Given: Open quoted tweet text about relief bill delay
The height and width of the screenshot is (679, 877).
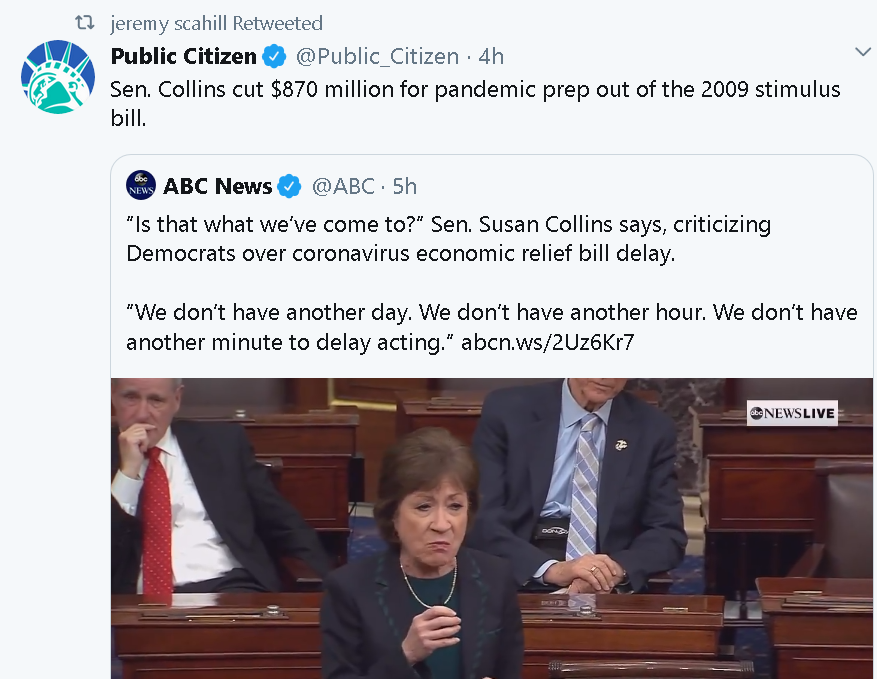Looking at the screenshot, I should [x=449, y=239].
